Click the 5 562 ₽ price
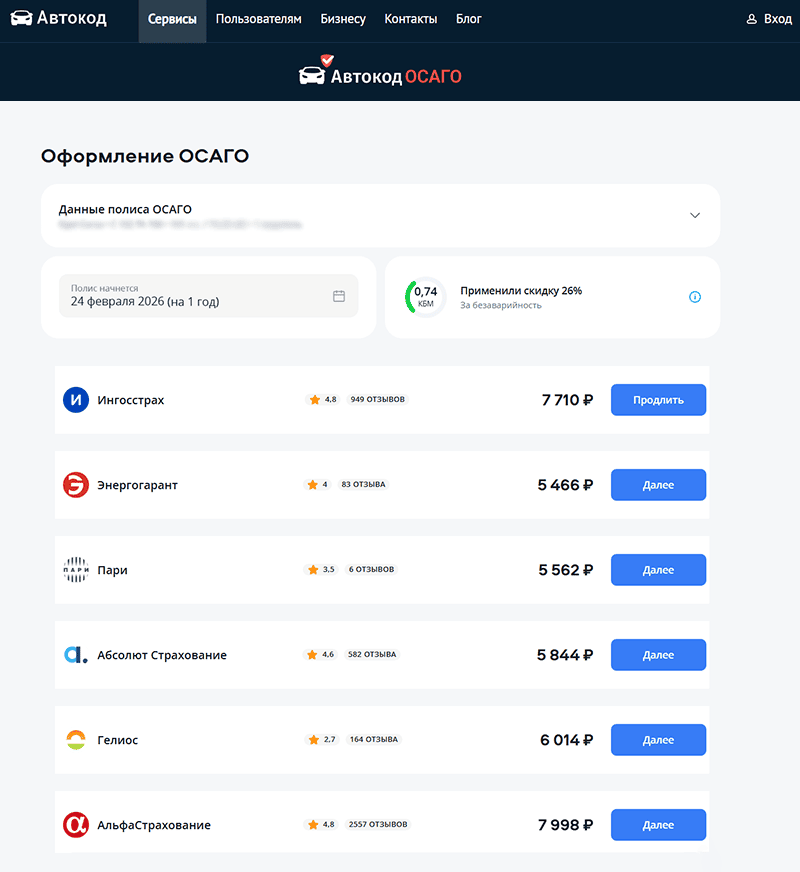Screen dimensions: 800x872 566,571
